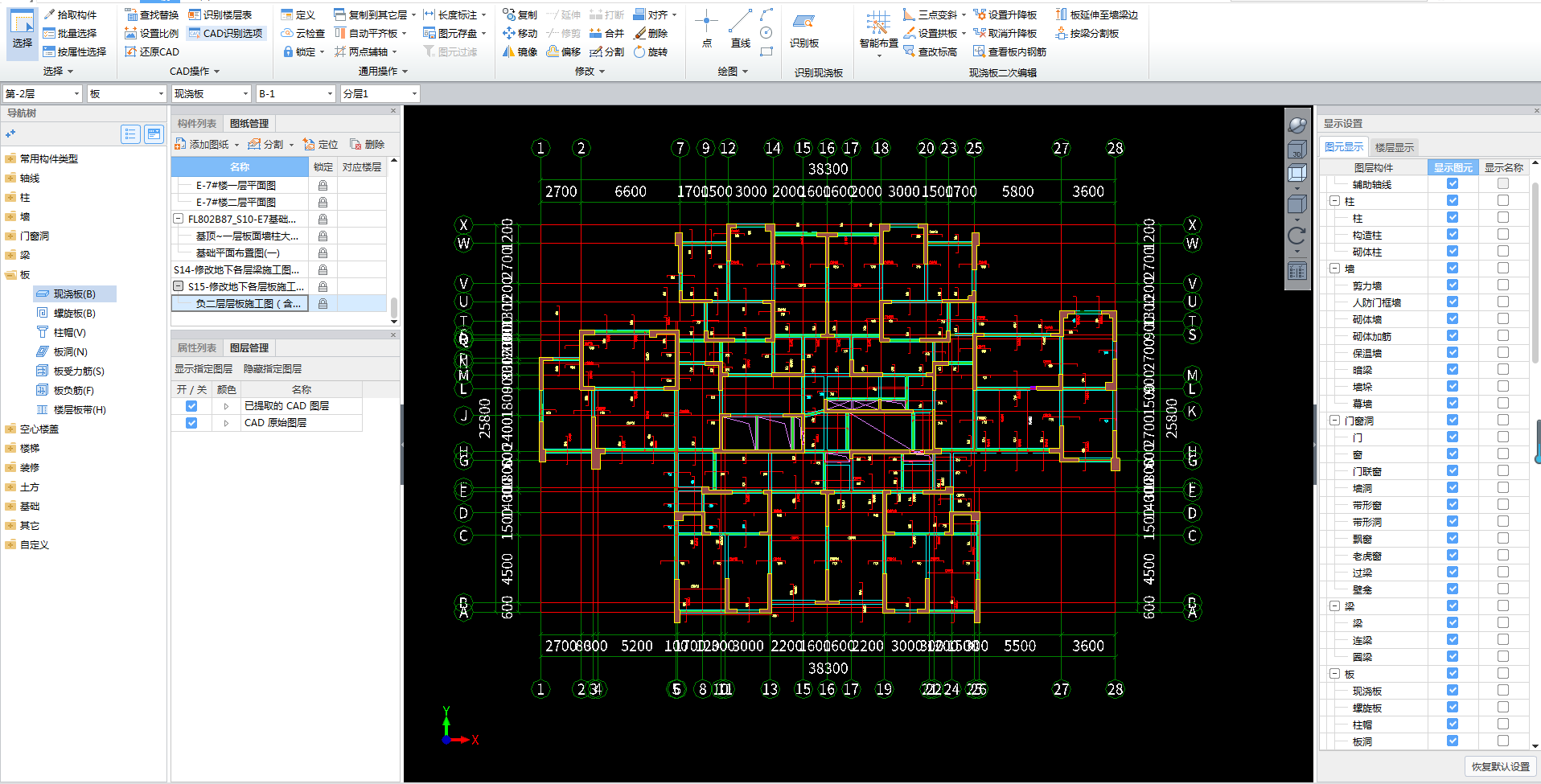Screen dimensions: 1541x784
Task: Click CAD识别选项 button
Action: click(226, 33)
